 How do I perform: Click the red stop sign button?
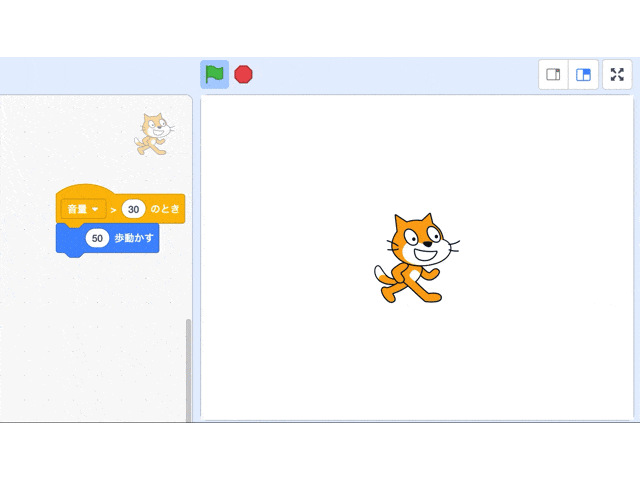tap(244, 74)
